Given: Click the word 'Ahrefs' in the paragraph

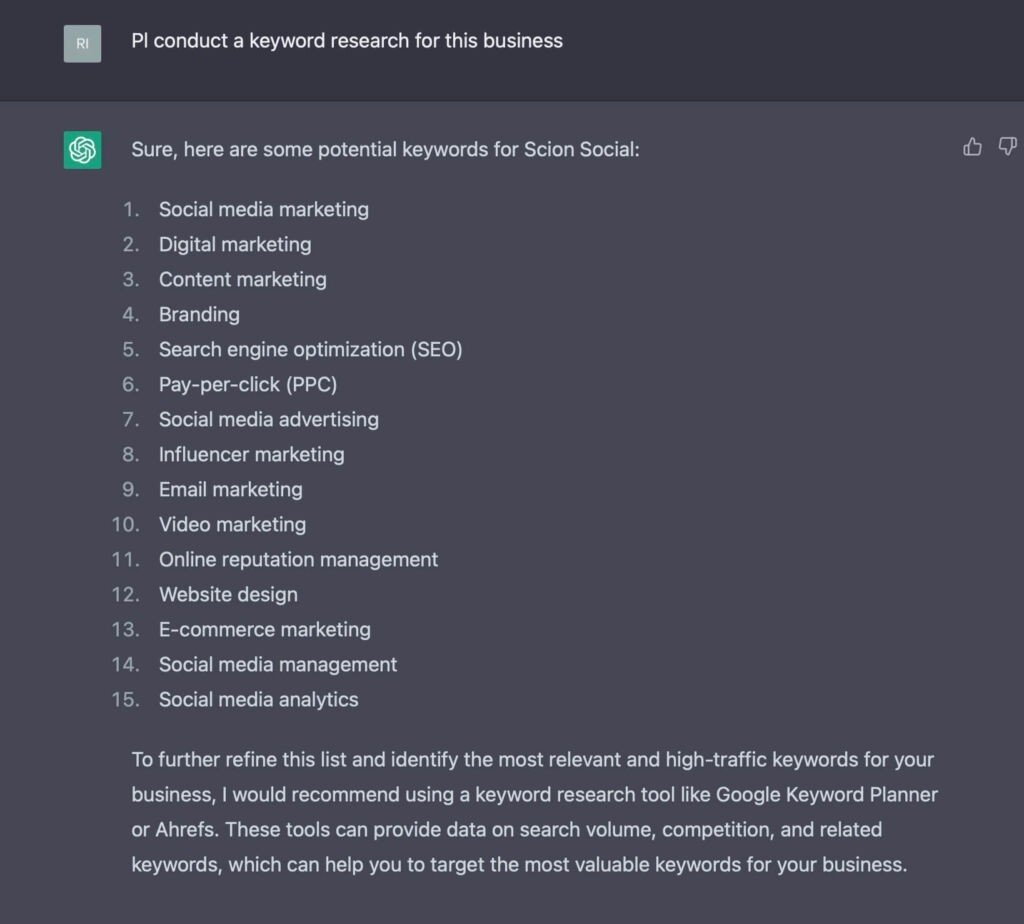Looking at the screenshot, I should coord(185,830).
